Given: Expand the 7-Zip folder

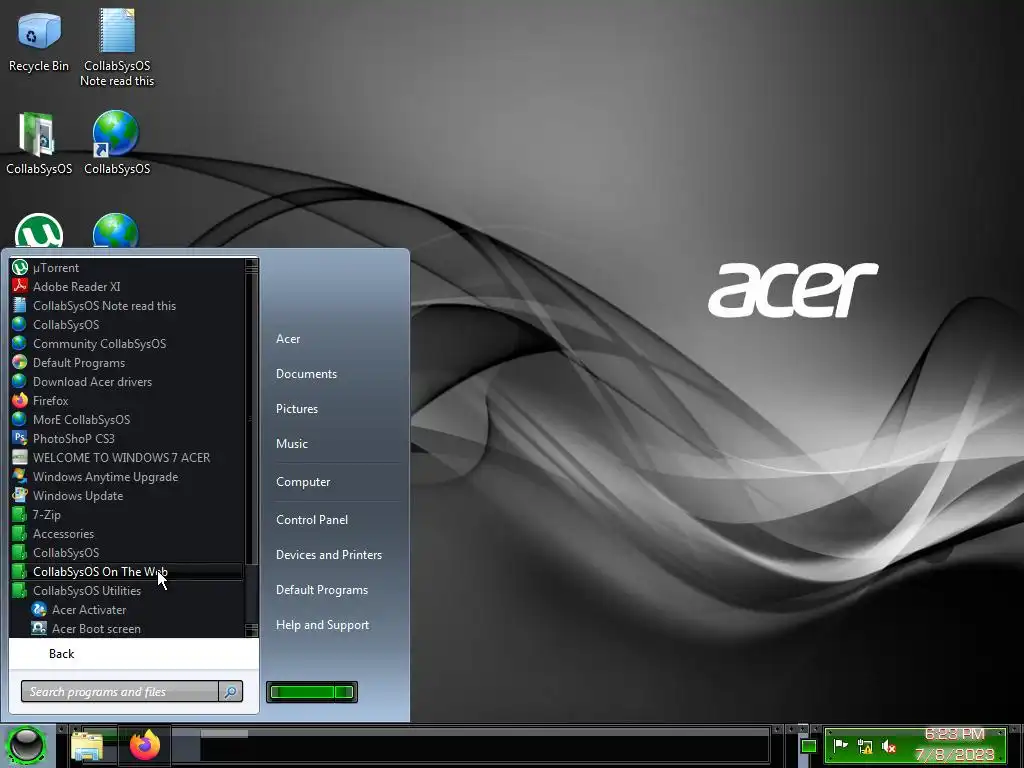Looking at the screenshot, I should 127,515.
